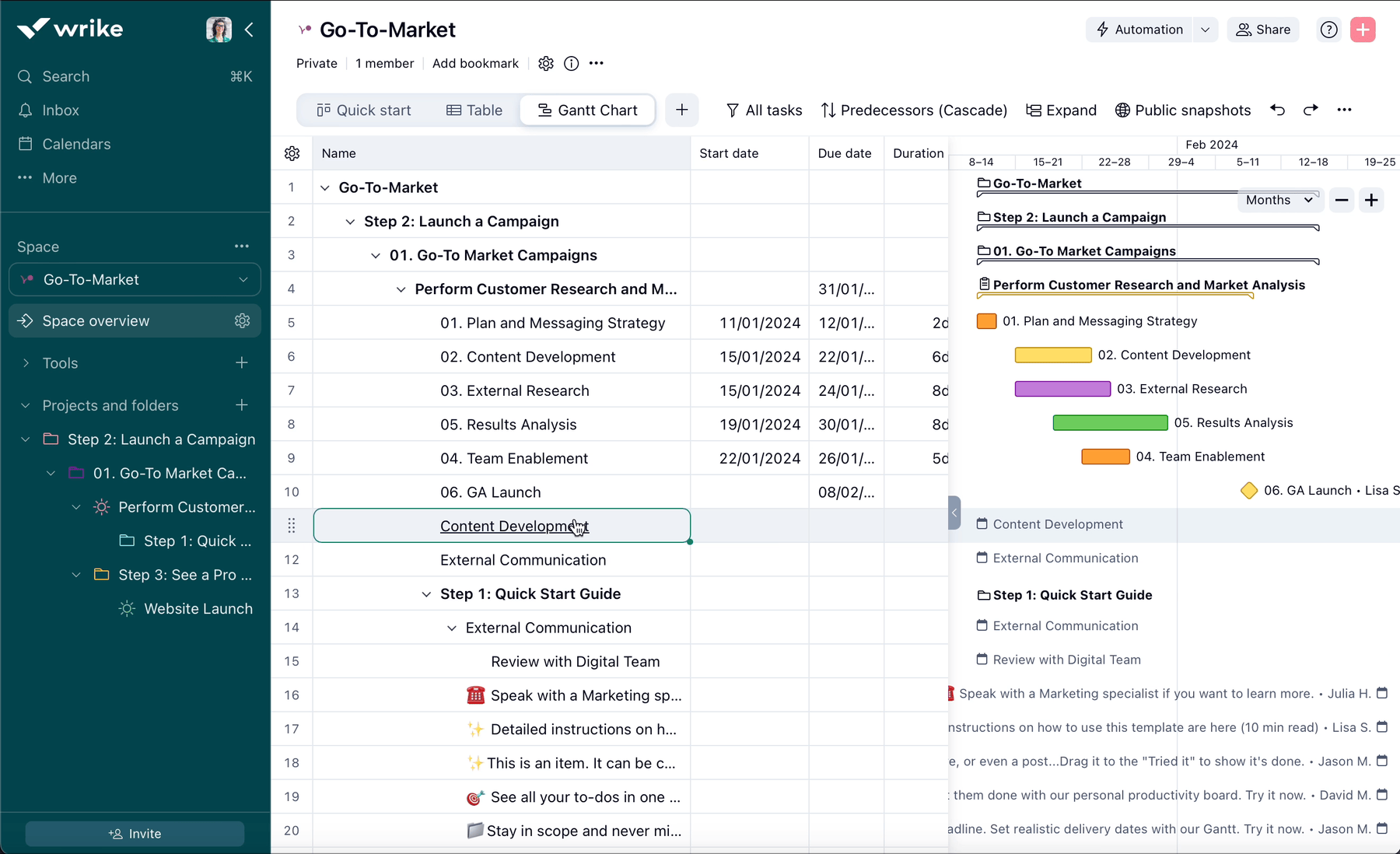
Task: Open project settings gear next to Add bookmark
Action: (546, 63)
